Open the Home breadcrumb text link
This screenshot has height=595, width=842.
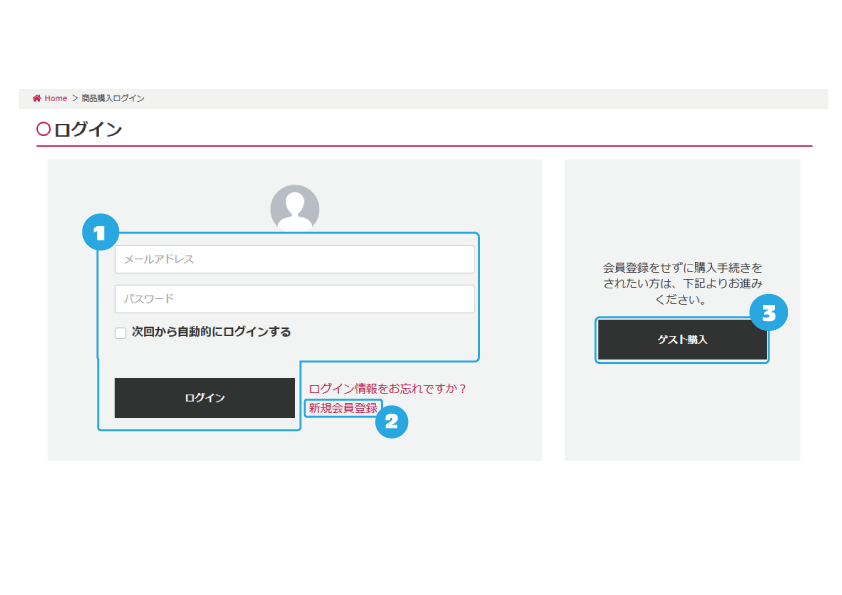pyautogui.click(x=55, y=98)
